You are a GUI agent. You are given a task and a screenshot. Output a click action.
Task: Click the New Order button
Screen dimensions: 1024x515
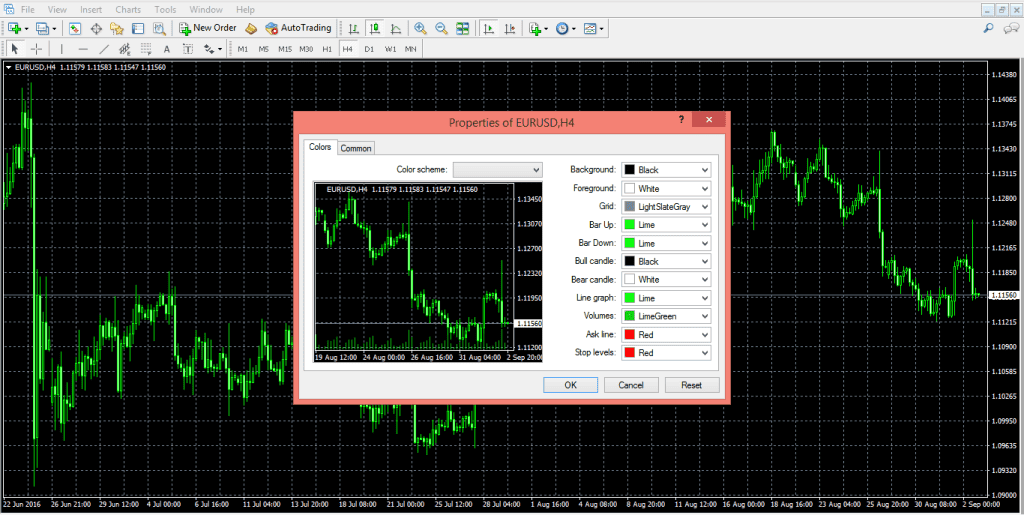(x=208, y=28)
